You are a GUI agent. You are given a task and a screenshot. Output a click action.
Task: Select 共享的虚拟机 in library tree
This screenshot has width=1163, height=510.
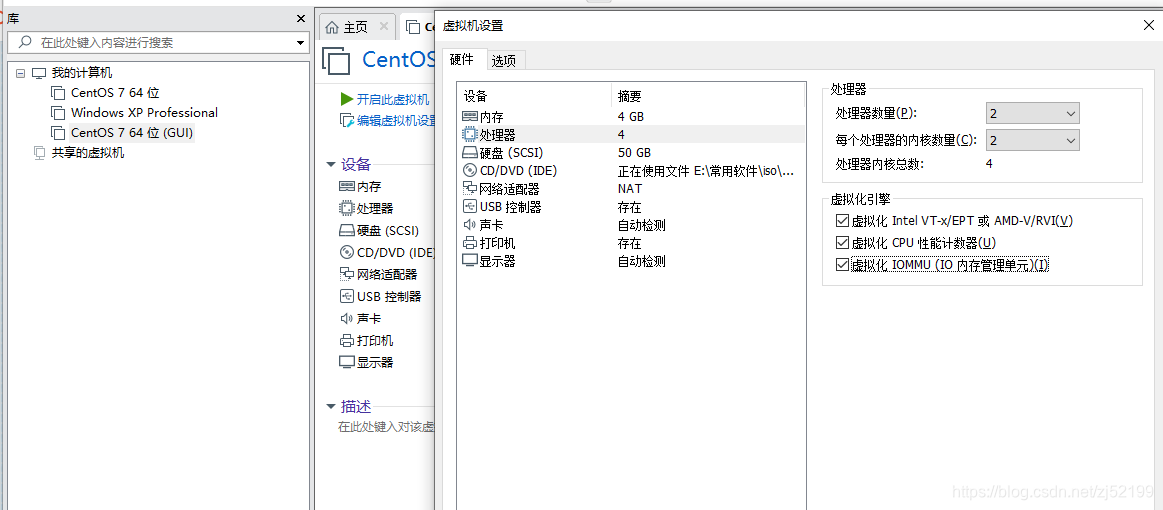pyautogui.click(x=88, y=153)
